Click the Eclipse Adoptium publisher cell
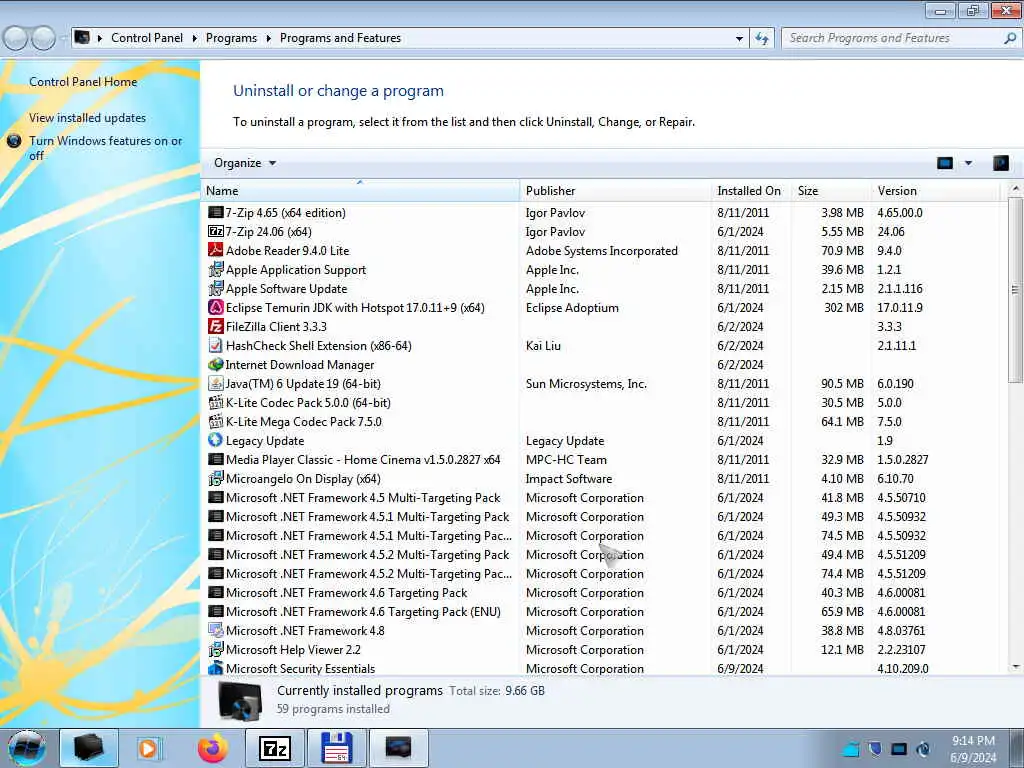The image size is (1024, 768). tap(572, 308)
